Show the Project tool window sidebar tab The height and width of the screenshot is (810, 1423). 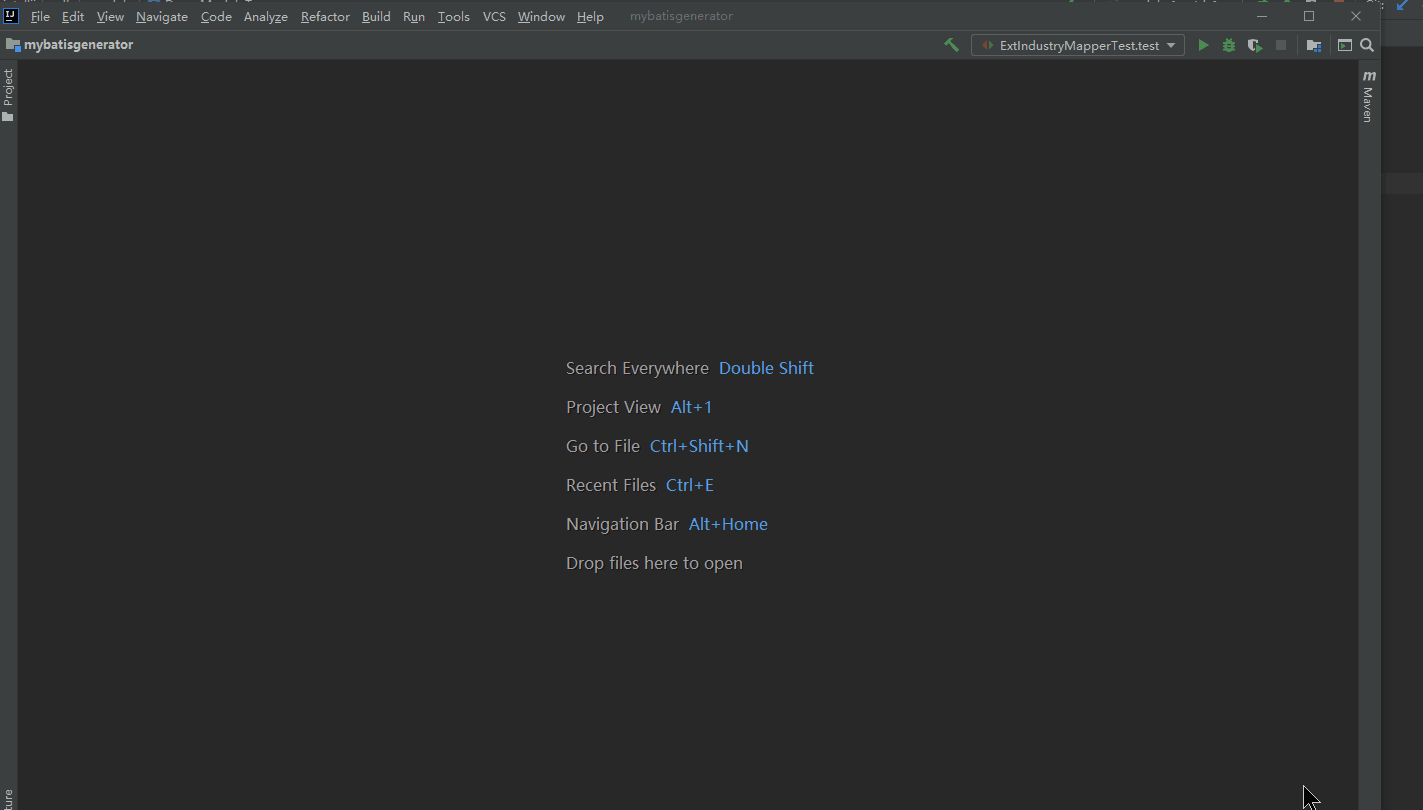[x=8, y=92]
